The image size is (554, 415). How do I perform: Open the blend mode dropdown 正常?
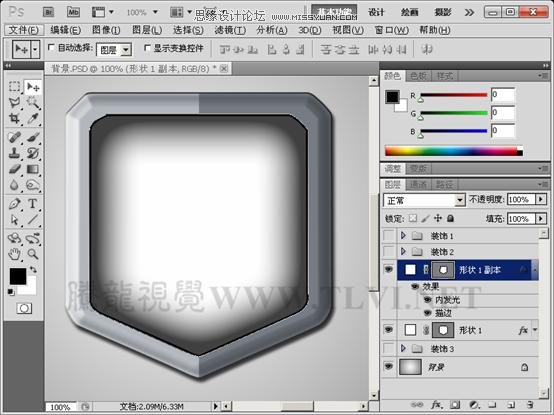424,200
